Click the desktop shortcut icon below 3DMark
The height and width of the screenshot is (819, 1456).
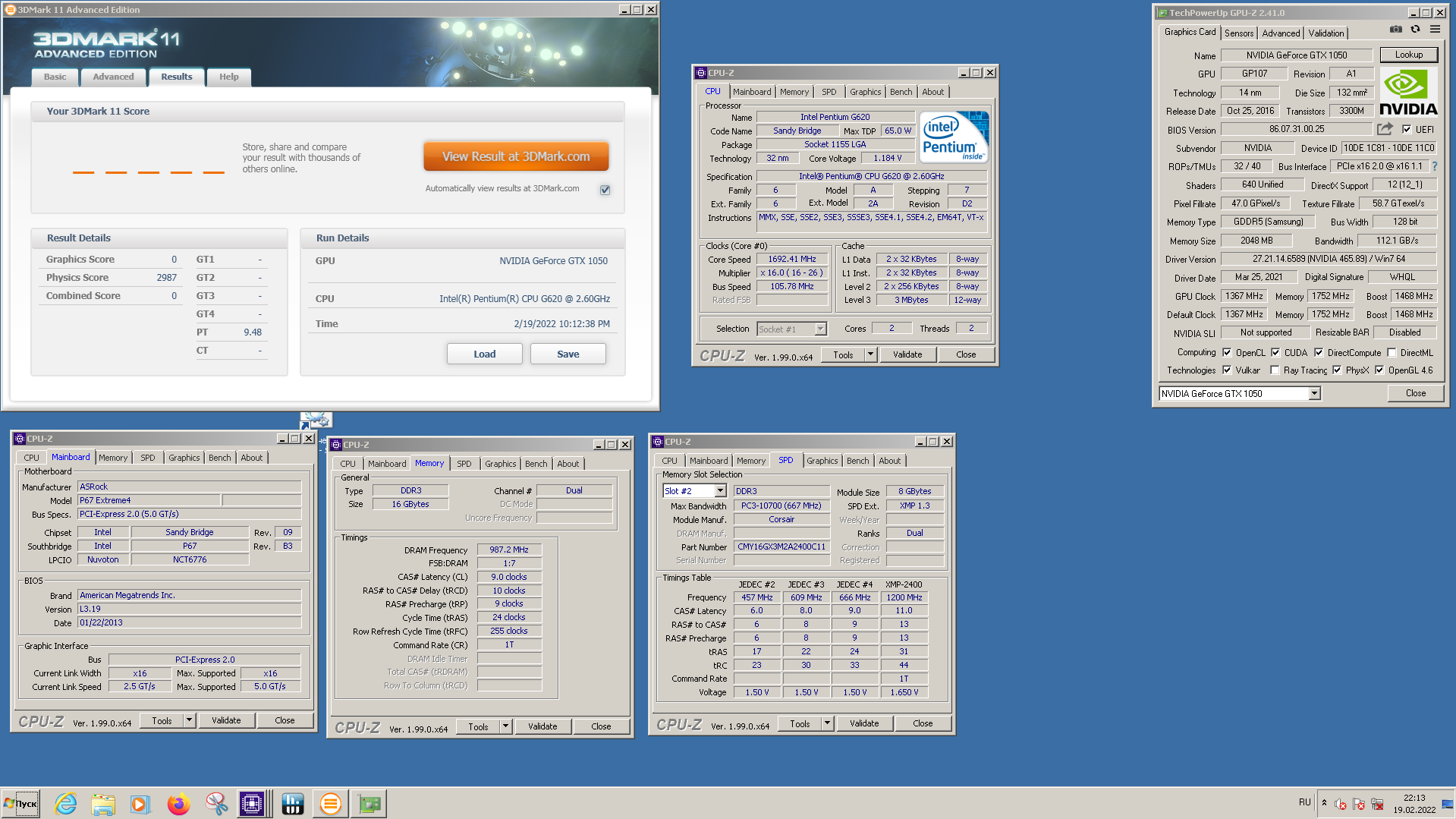(x=316, y=420)
